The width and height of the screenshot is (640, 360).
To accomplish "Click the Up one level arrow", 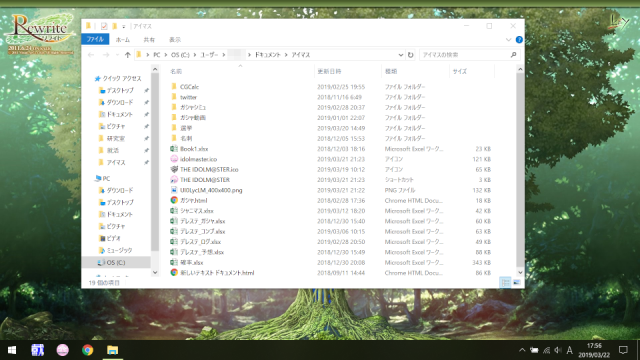I will 127,55.
